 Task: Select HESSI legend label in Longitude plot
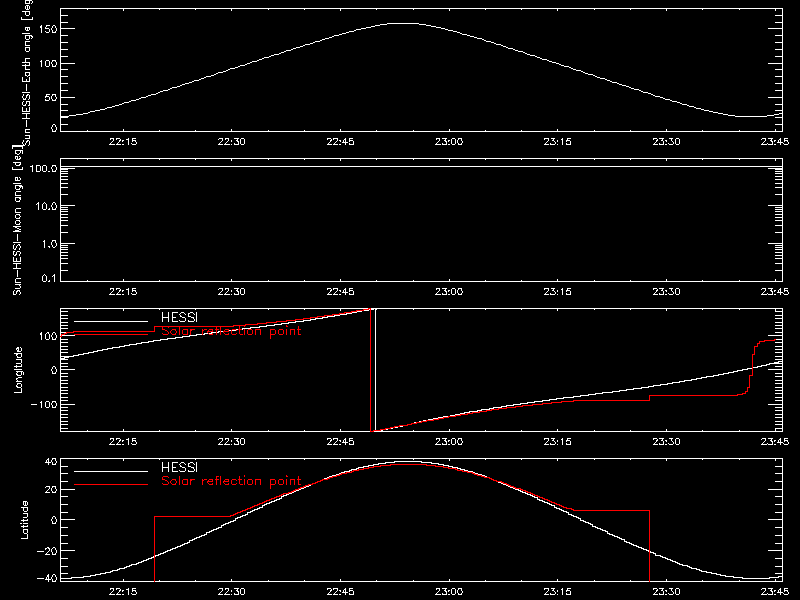pos(179,317)
